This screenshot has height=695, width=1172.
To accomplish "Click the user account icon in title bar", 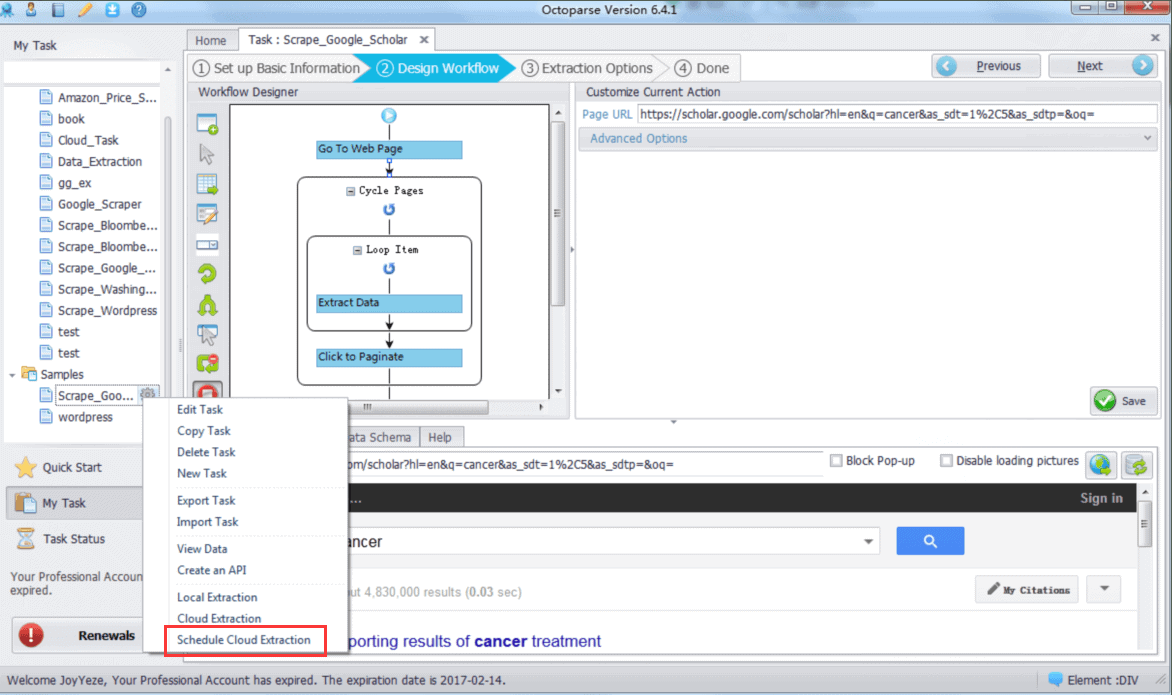I will 31,10.
